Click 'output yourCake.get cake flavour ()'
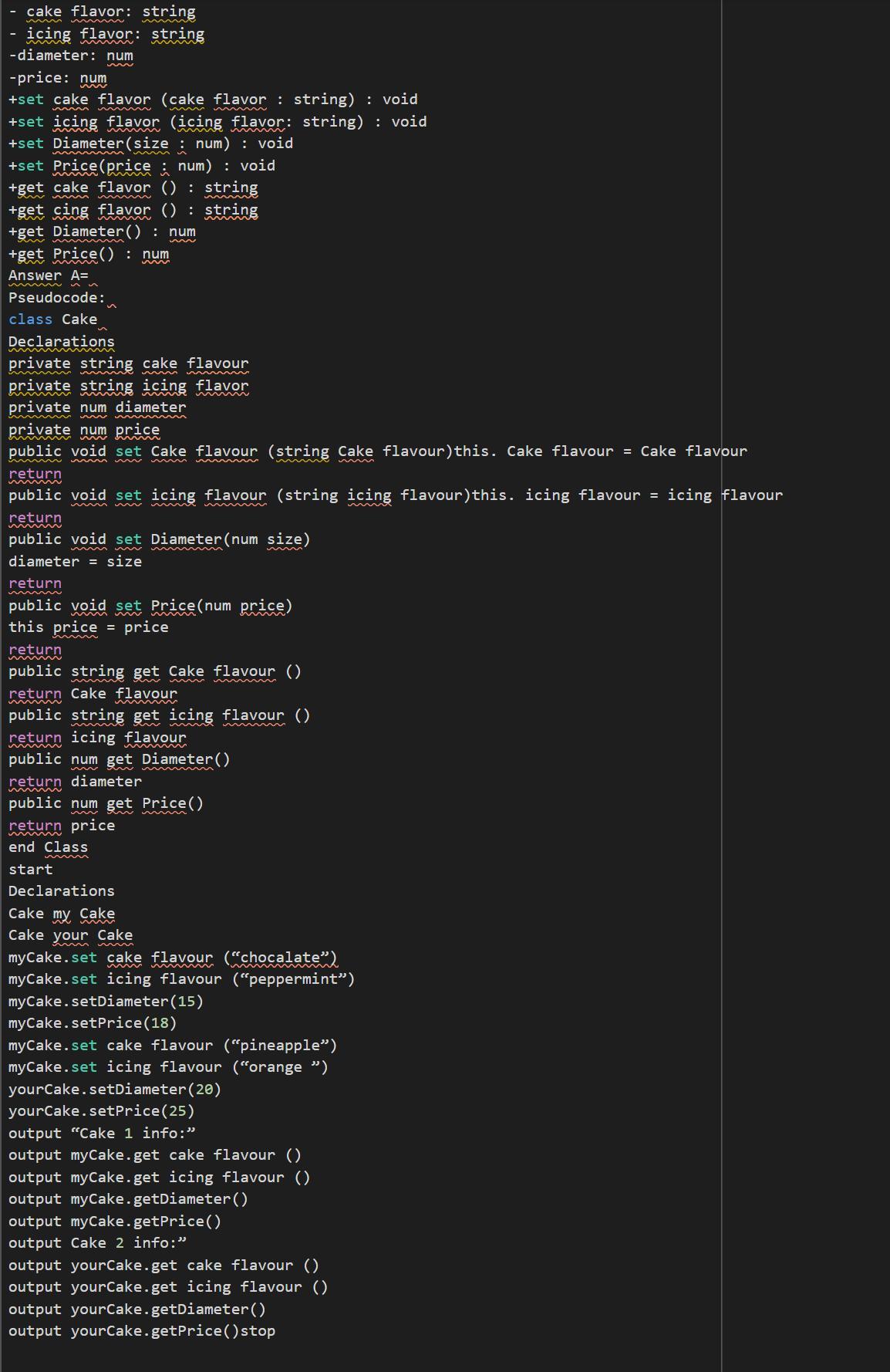 (x=164, y=1266)
